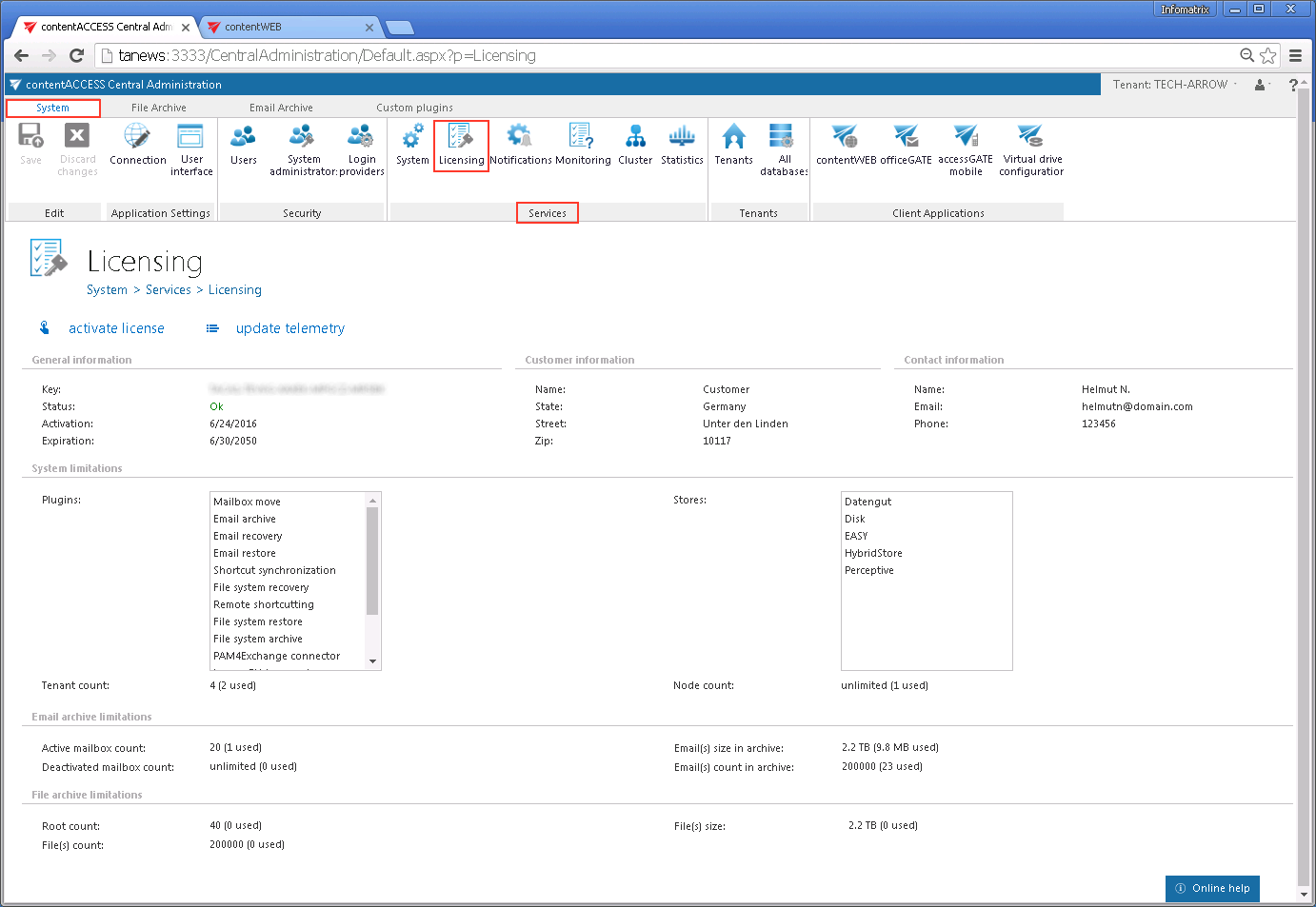Select Remote shortcutting plugin
Screen dimensions: 1316x907
[x=263, y=604]
